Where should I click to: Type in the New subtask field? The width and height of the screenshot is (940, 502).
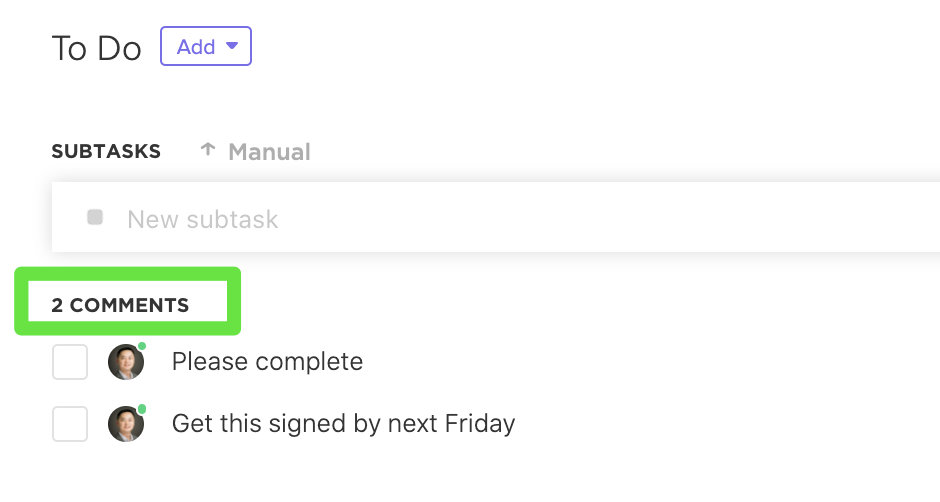click(x=400, y=219)
